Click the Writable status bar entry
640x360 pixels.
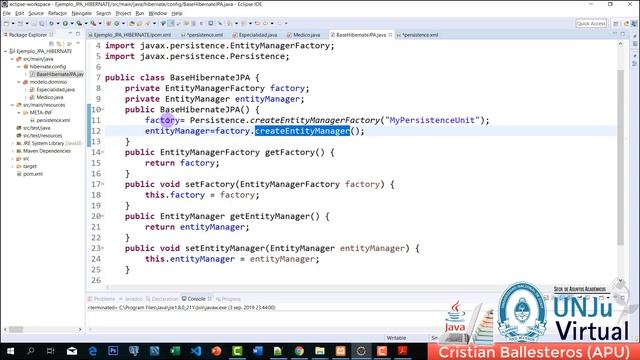396,338
